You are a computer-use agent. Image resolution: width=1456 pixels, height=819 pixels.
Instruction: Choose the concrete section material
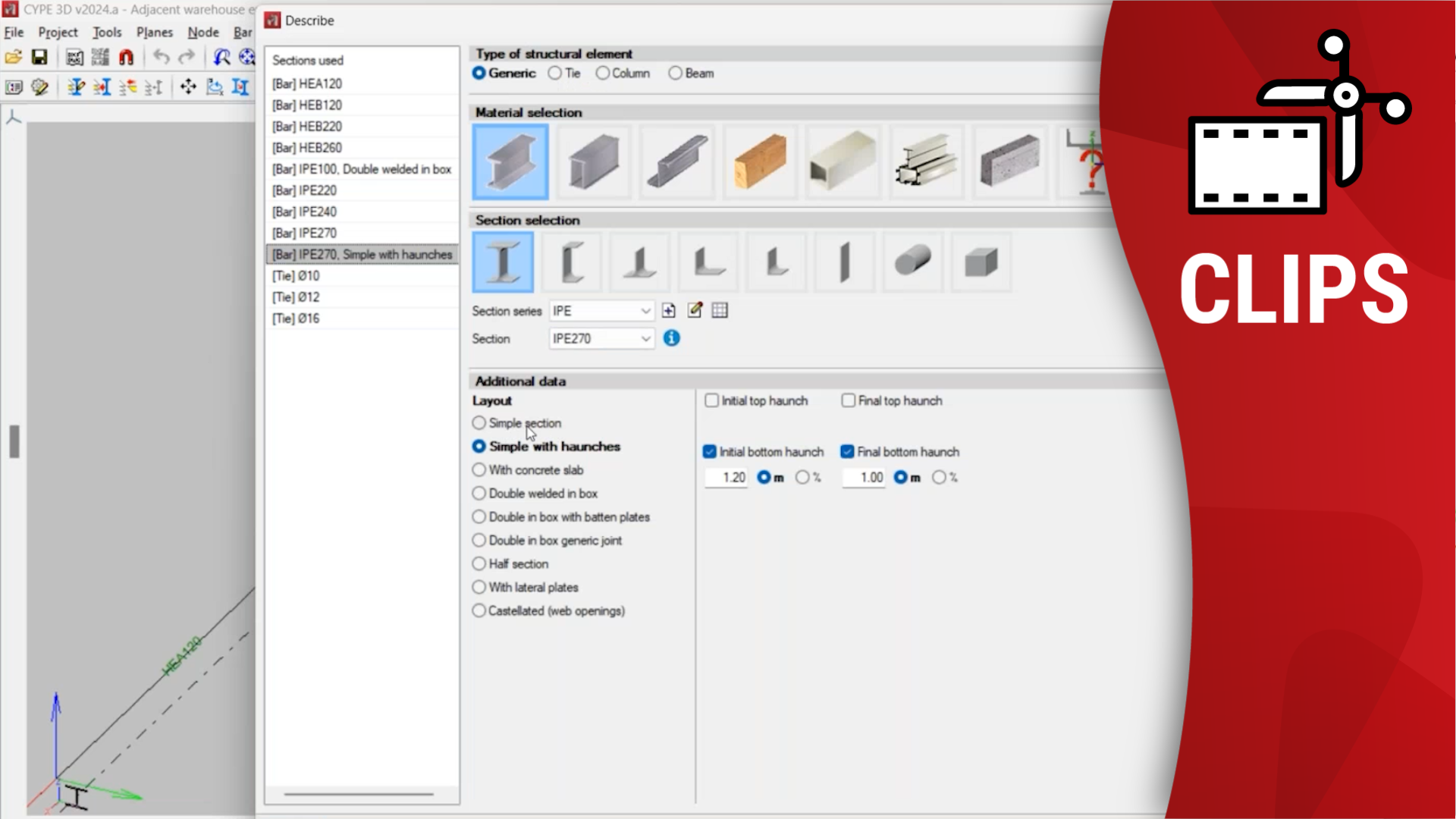tap(1010, 162)
